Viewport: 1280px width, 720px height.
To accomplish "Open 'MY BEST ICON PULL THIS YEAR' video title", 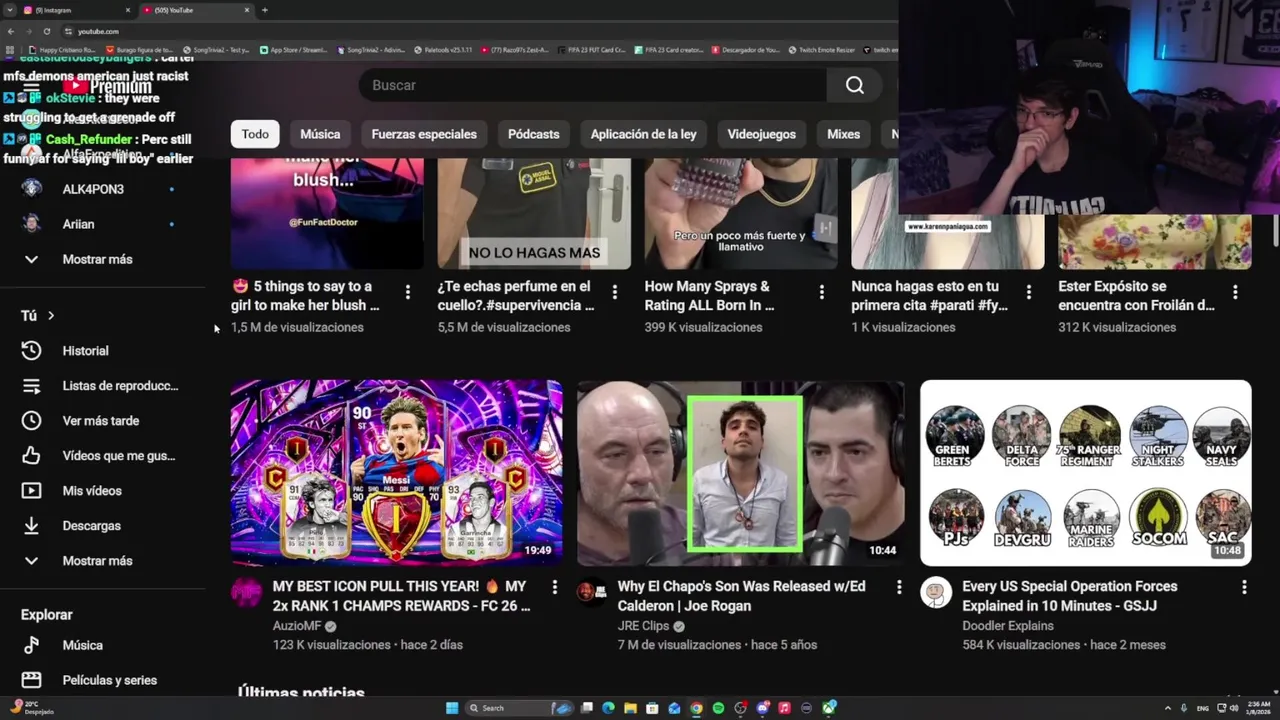I will pyautogui.click(x=401, y=596).
